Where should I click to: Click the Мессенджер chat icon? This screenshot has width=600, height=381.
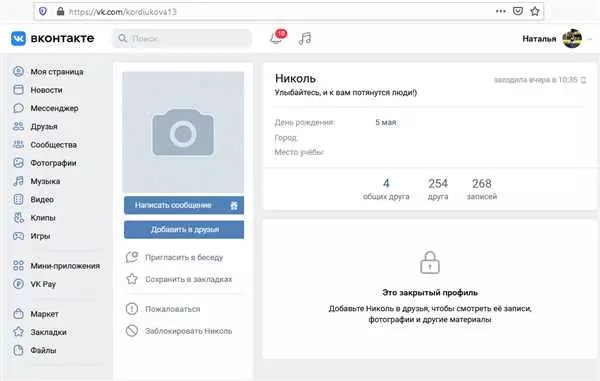(x=18, y=108)
